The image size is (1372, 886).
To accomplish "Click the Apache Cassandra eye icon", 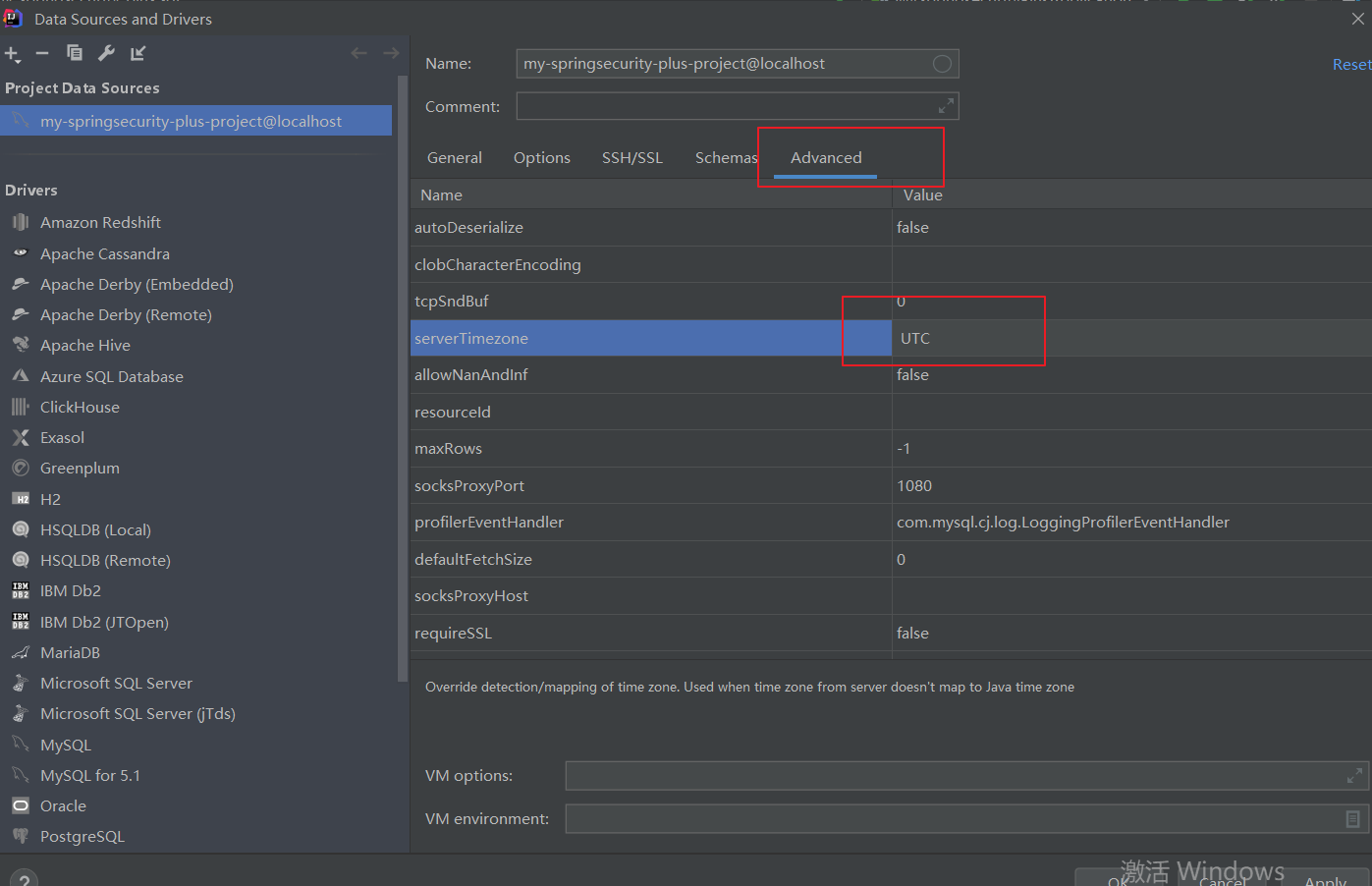I will (x=21, y=253).
